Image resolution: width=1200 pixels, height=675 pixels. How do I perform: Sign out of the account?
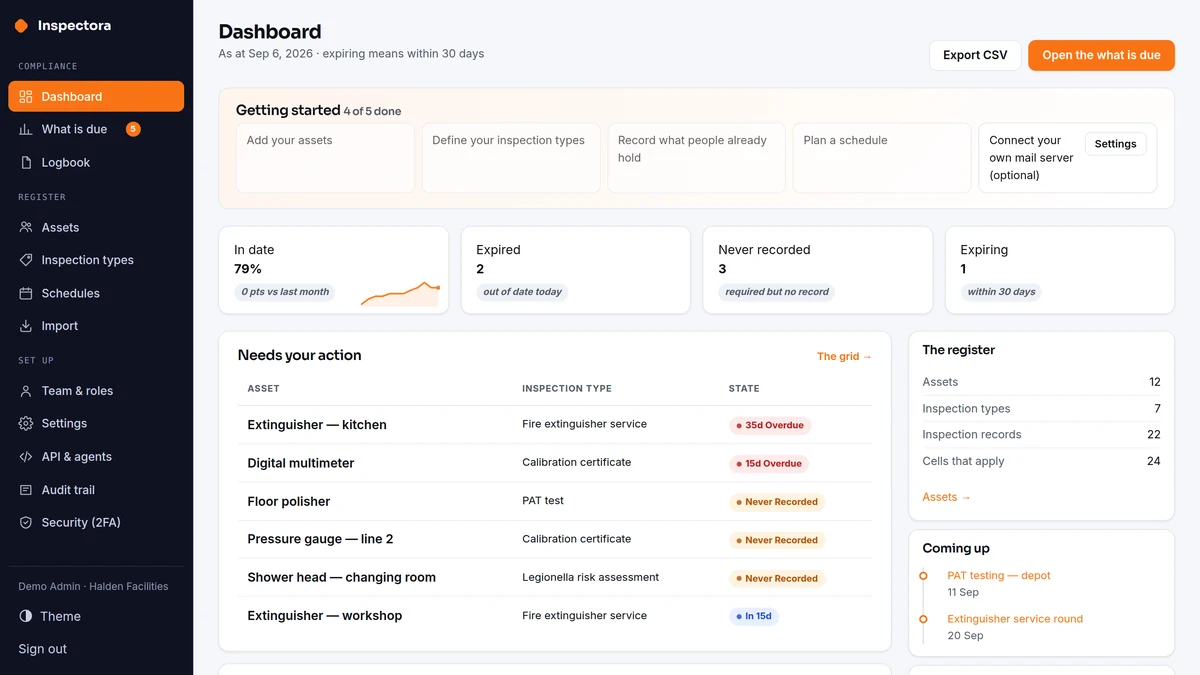click(43, 649)
